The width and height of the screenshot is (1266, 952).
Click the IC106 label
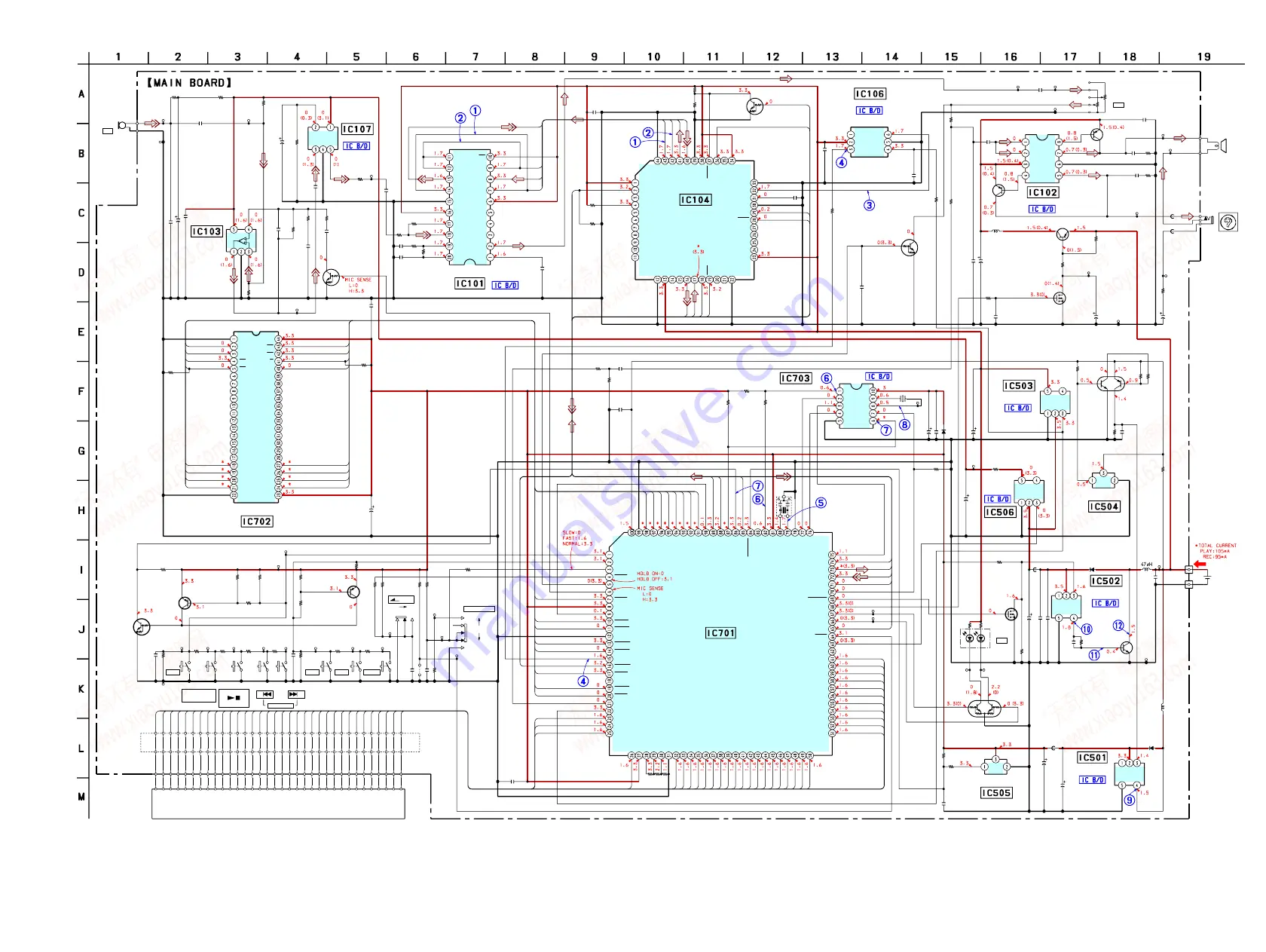tap(870, 94)
